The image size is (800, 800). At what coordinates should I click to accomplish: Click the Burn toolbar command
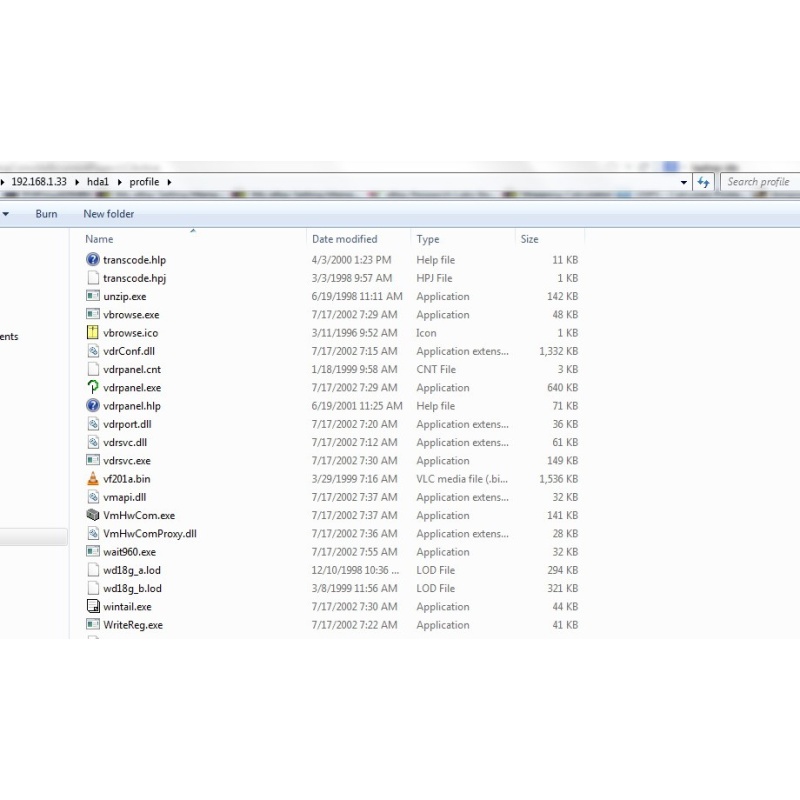click(46, 214)
